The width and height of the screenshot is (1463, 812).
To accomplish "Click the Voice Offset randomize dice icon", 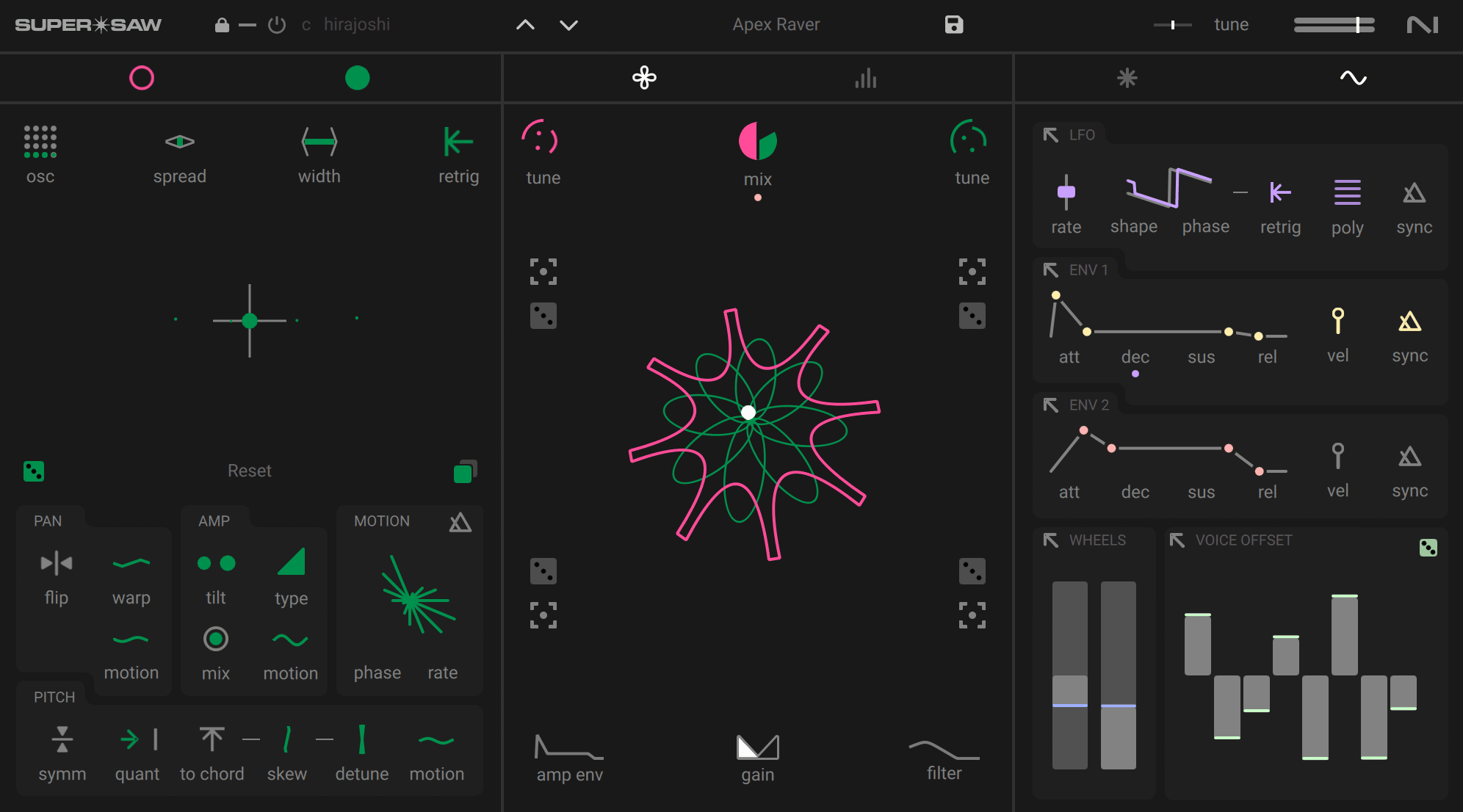I will click(1428, 548).
